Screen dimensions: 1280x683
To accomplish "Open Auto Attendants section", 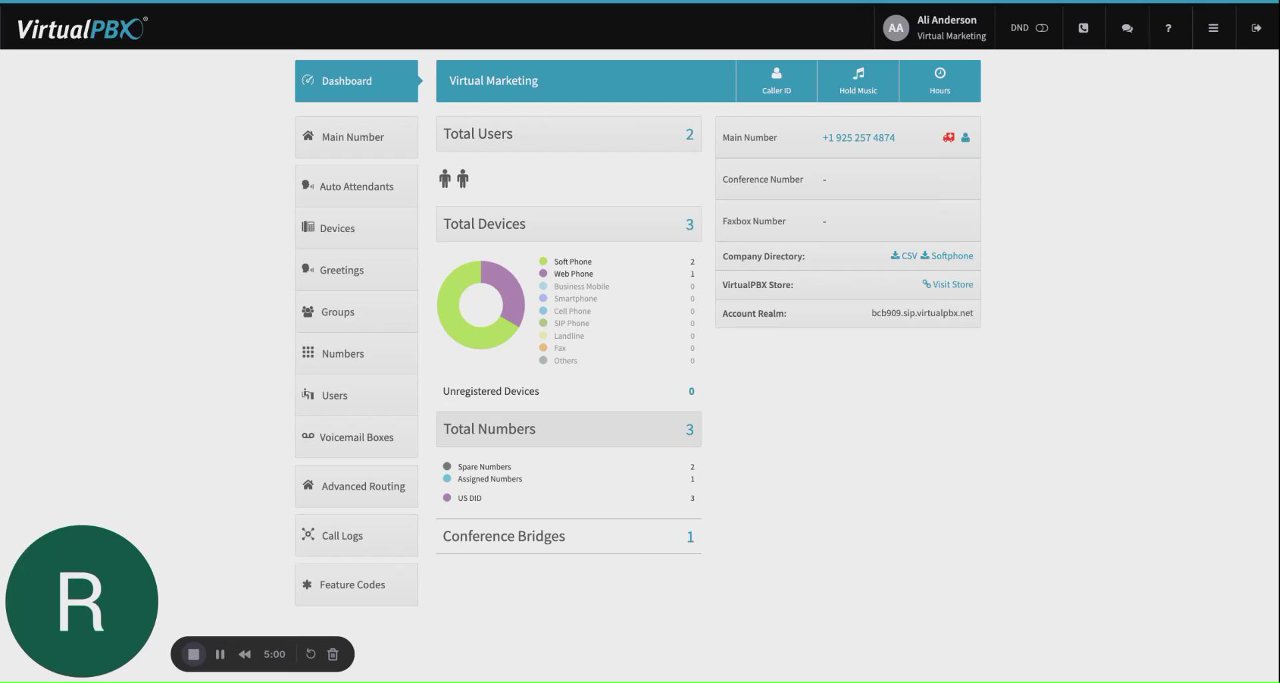I will coord(356,186).
